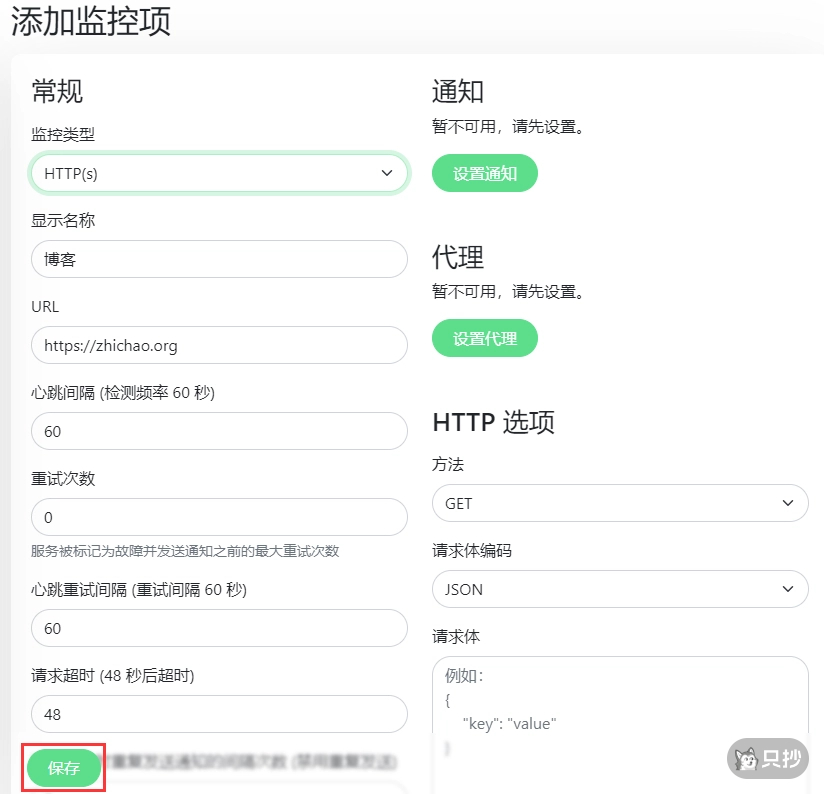The height and width of the screenshot is (794, 824).
Task: Click the 请求超时 field showing 48
Action: (x=219, y=714)
